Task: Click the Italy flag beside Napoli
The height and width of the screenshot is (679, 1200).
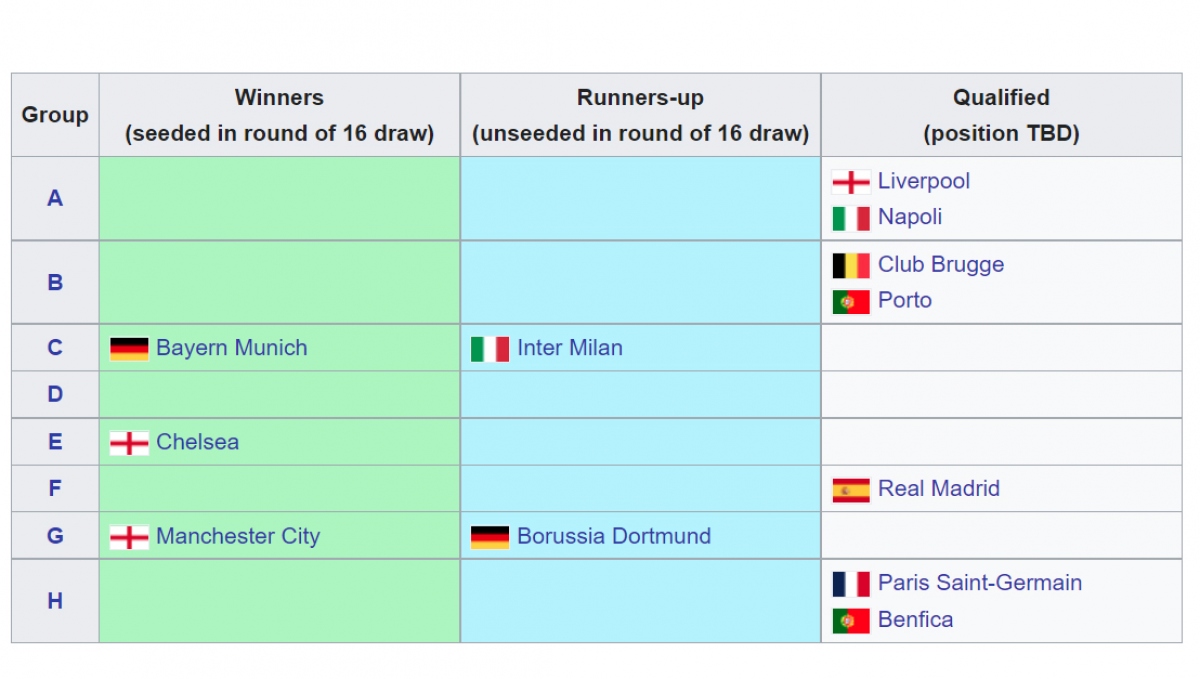Action: pos(851,218)
